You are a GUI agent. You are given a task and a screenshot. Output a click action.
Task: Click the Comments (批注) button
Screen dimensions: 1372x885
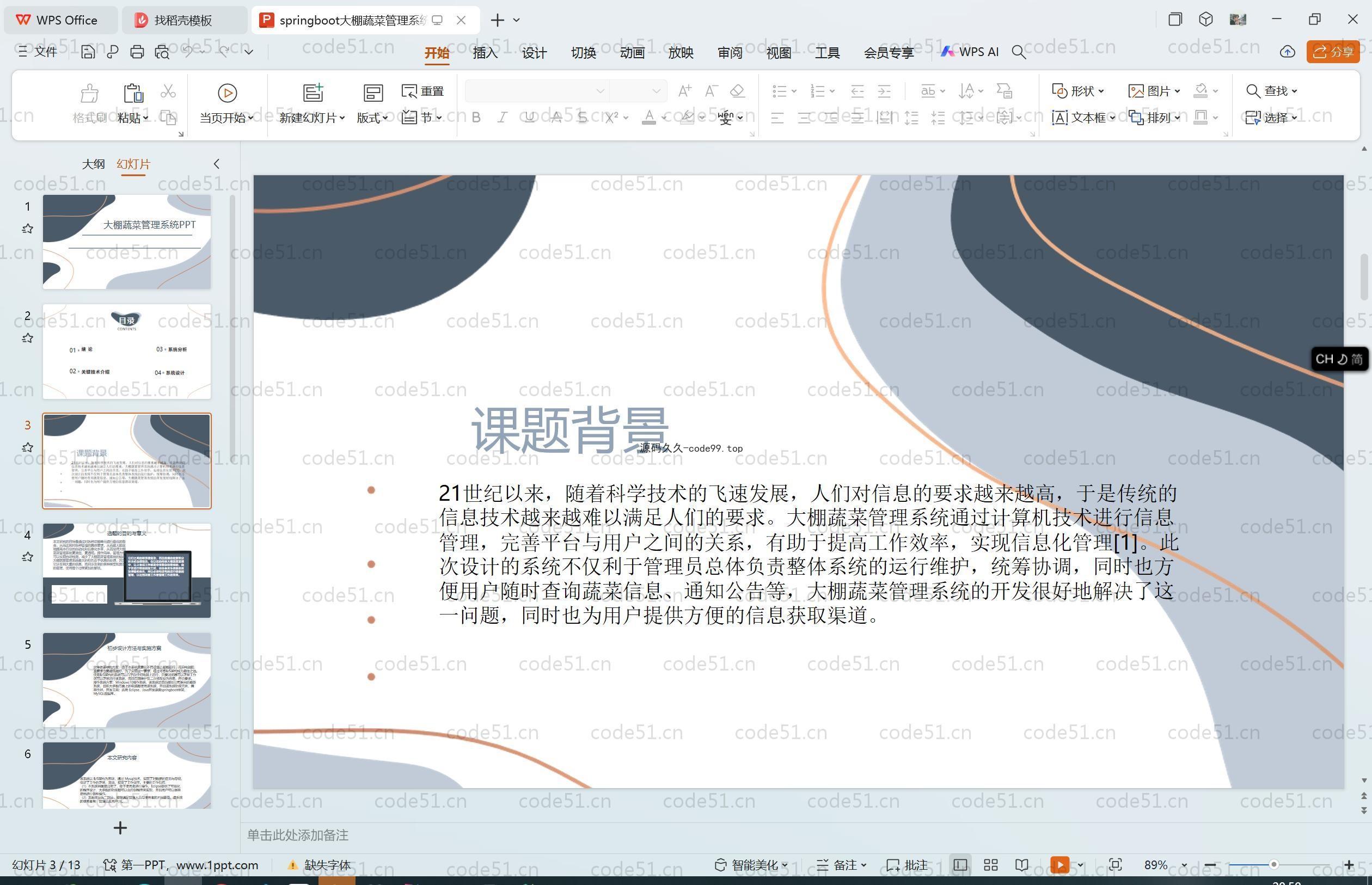[907, 865]
